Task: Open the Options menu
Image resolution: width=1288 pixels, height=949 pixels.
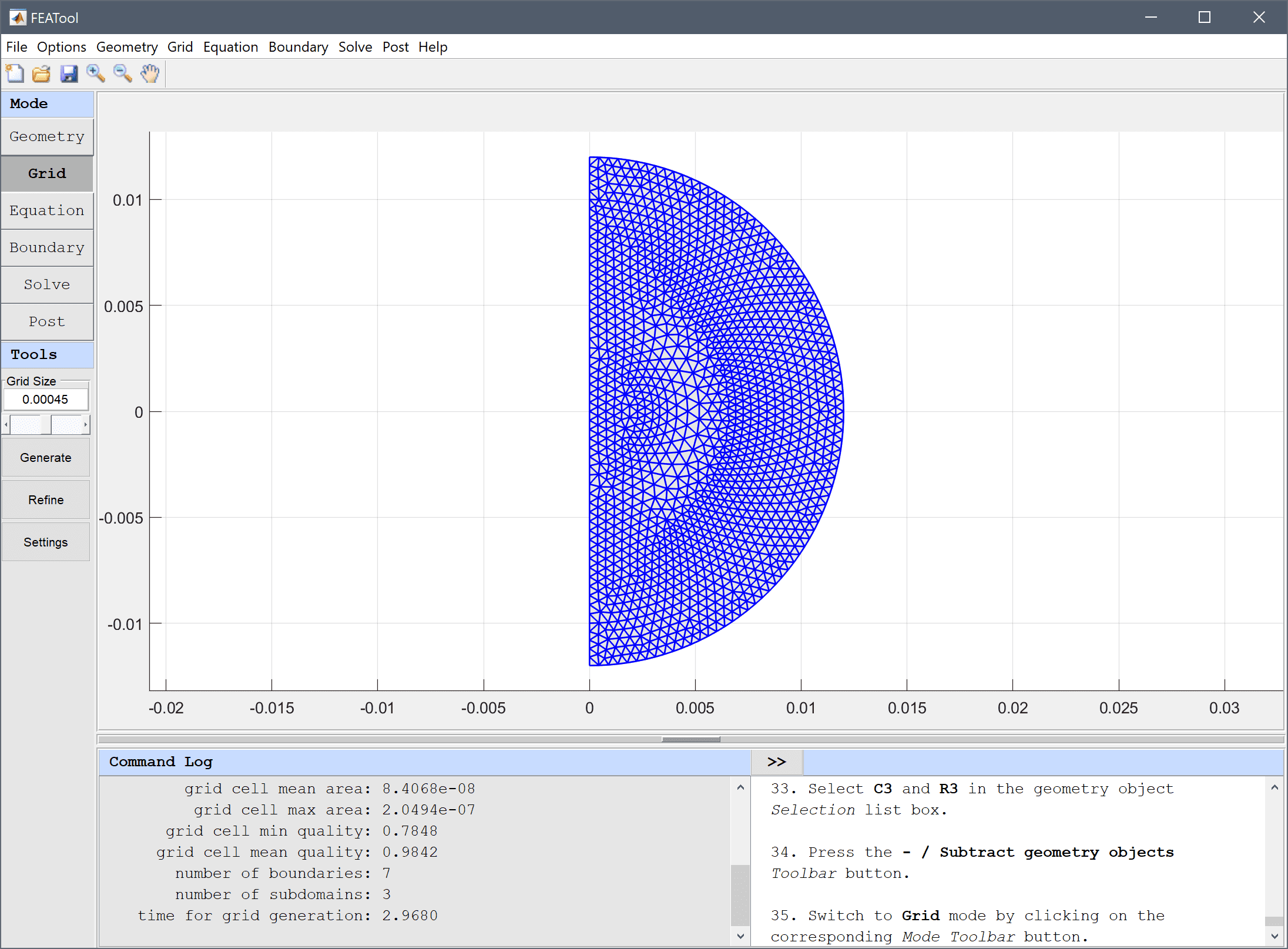Action: pyautogui.click(x=61, y=47)
